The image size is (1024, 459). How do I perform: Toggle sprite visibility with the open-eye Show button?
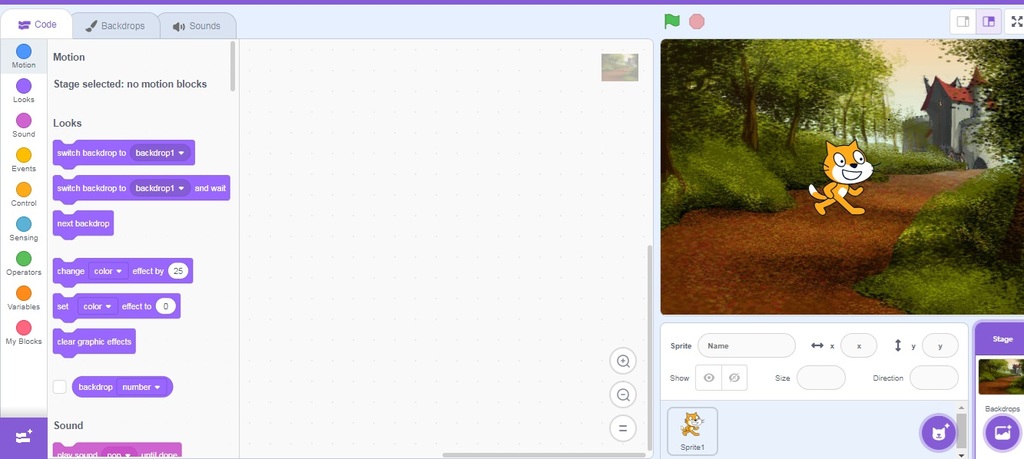[708, 378]
